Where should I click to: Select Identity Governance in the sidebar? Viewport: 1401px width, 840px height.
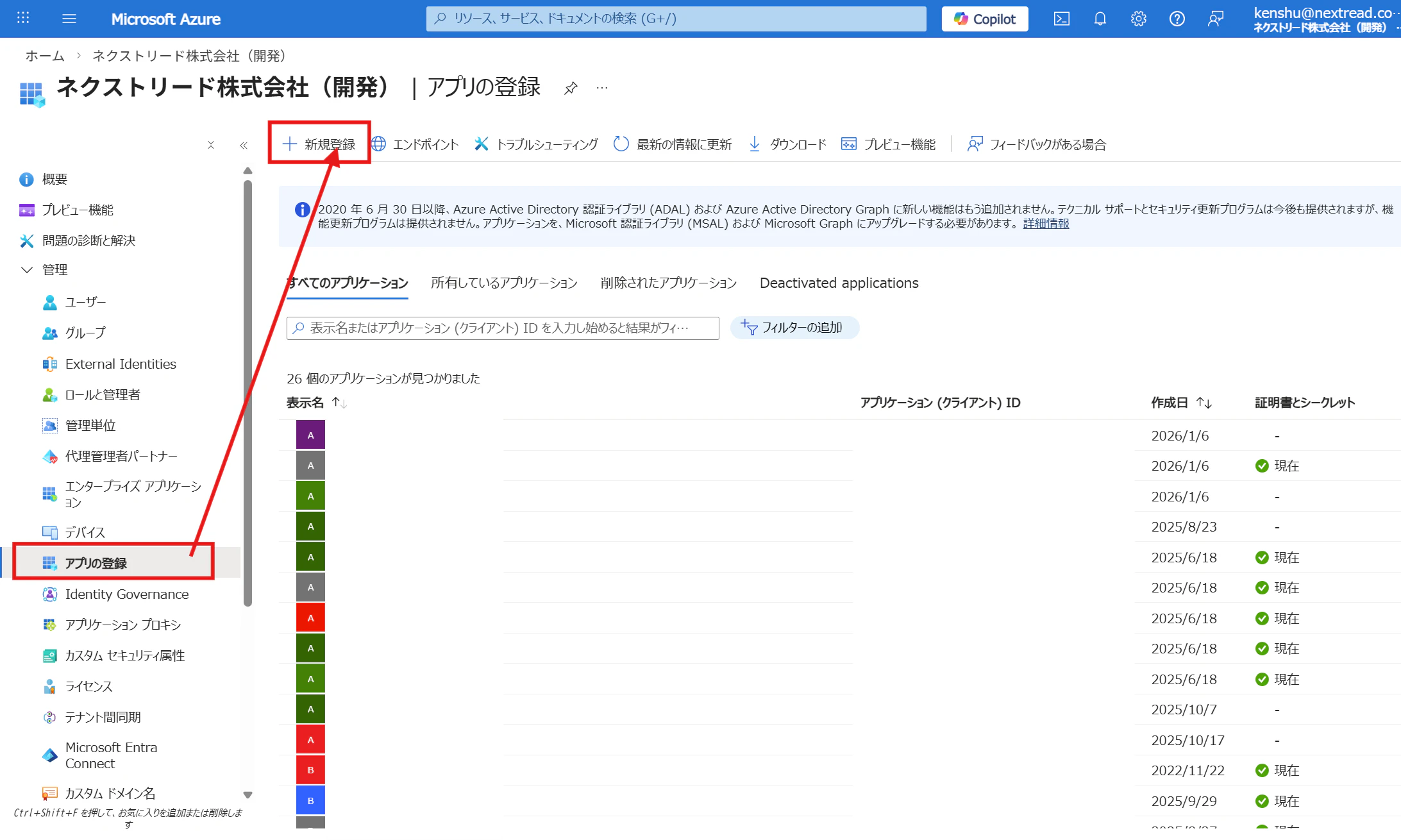126,594
